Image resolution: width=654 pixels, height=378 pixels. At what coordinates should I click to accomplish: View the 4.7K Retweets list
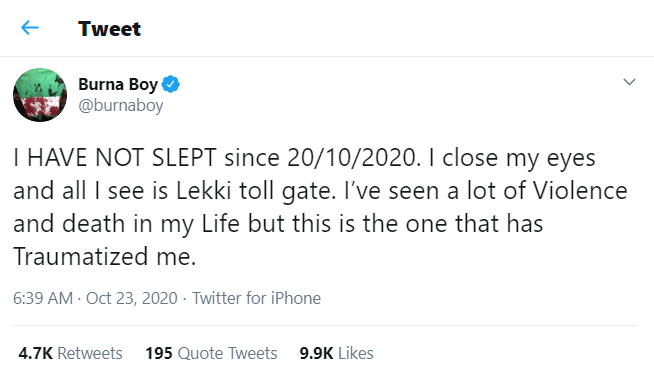70,353
